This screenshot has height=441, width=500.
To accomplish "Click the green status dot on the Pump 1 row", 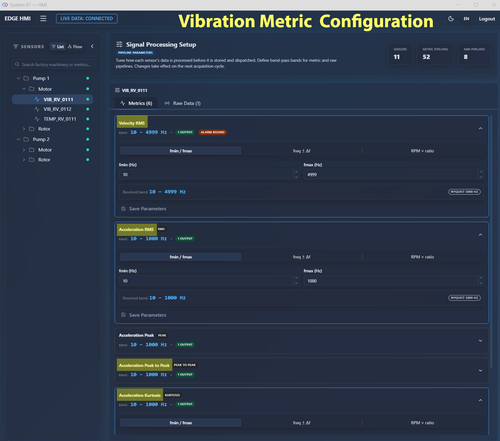I will 88,78.
